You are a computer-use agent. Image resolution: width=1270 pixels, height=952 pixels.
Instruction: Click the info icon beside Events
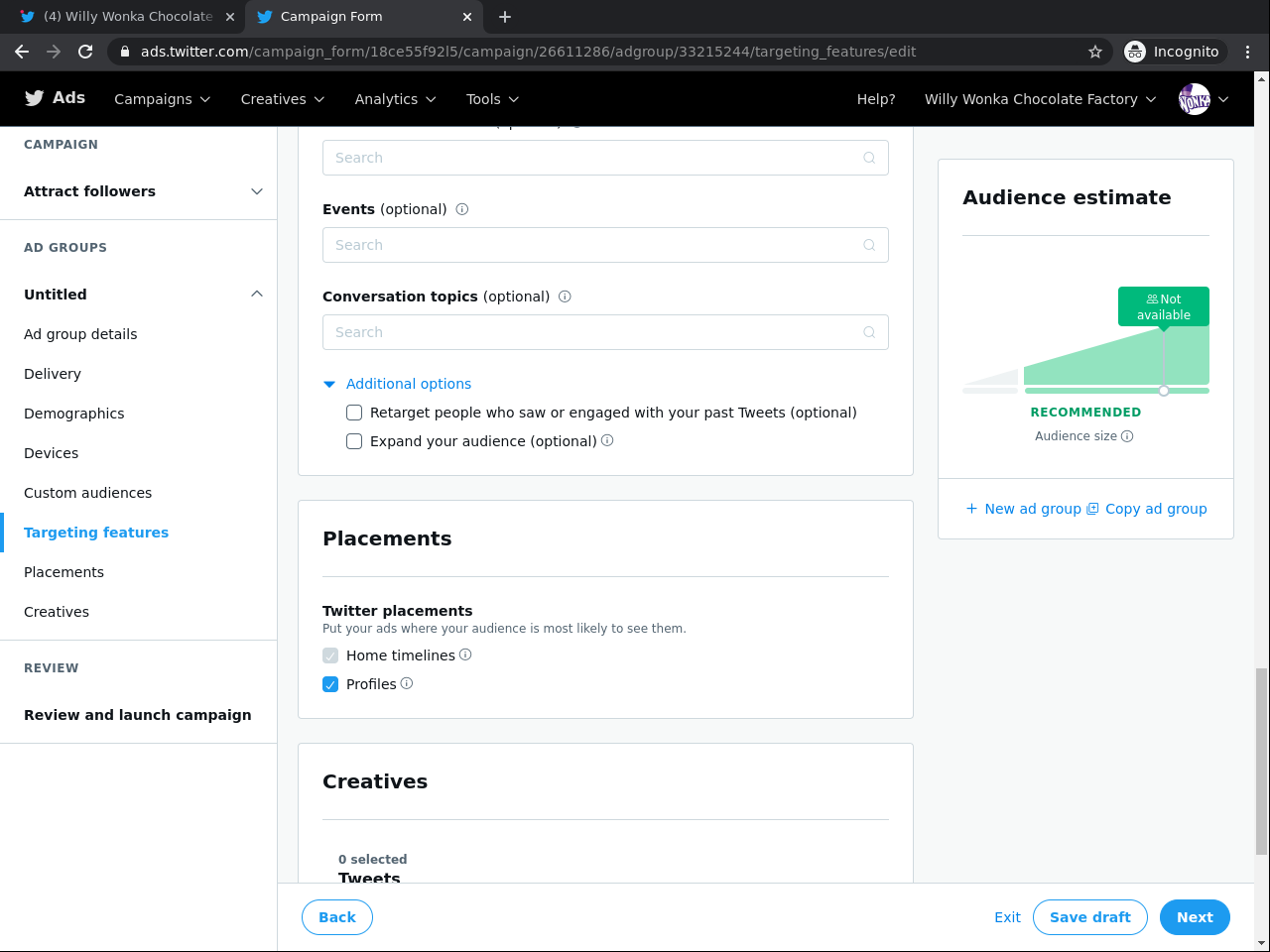click(462, 209)
